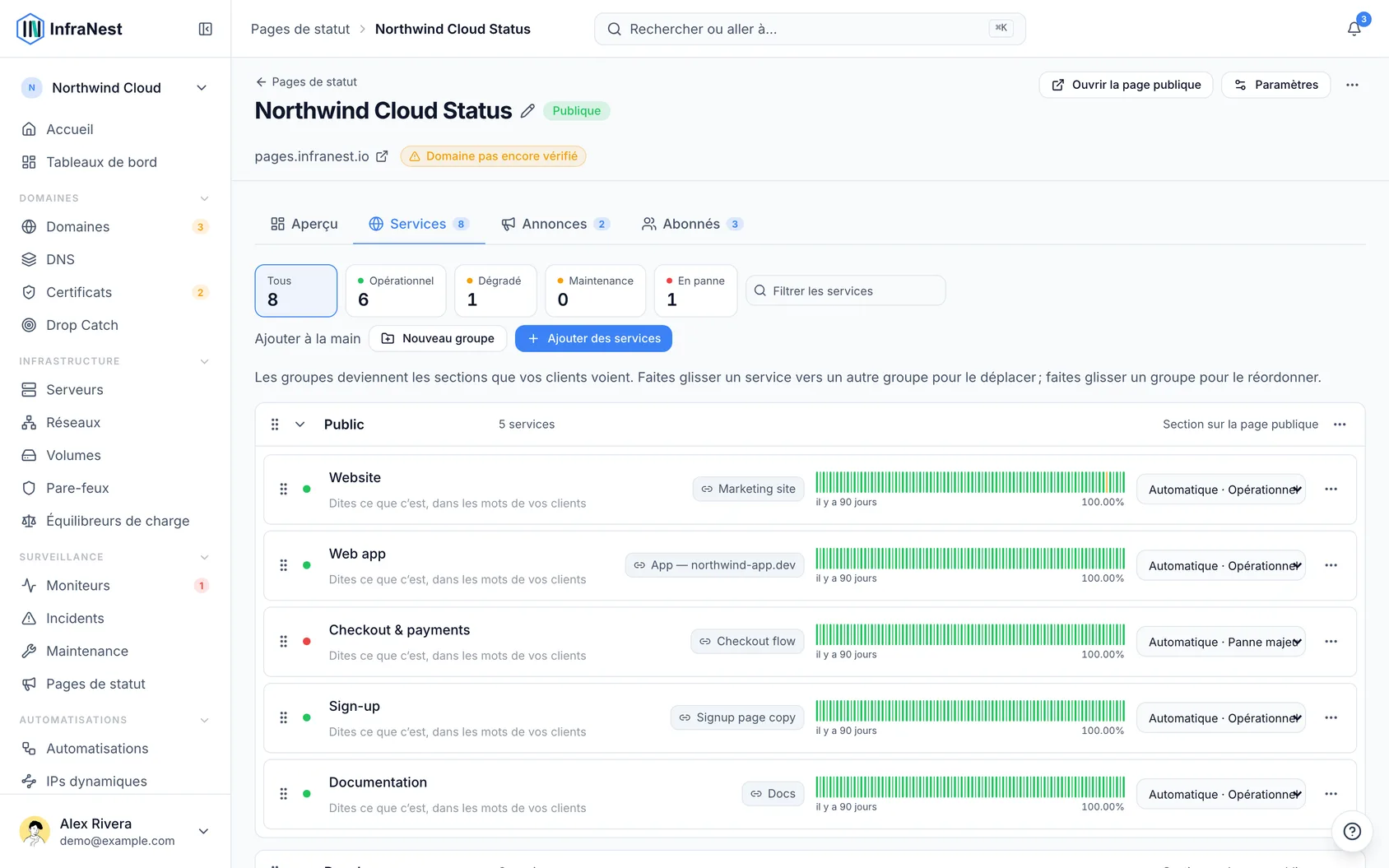Image resolution: width=1389 pixels, height=868 pixels.
Task: Collapse the Public group chevron
Action: (300, 425)
